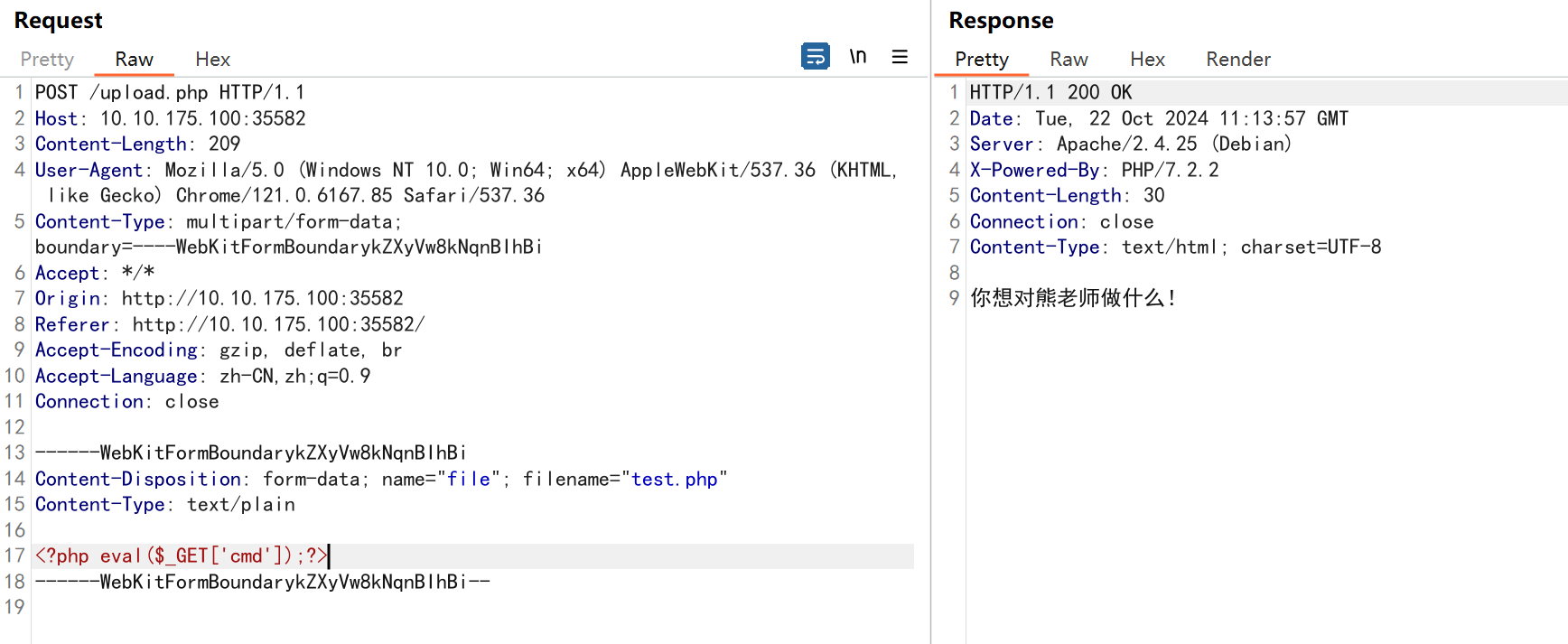The image size is (1568, 644).
Task: Open the Hex tab in Request
Action: click(212, 60)
